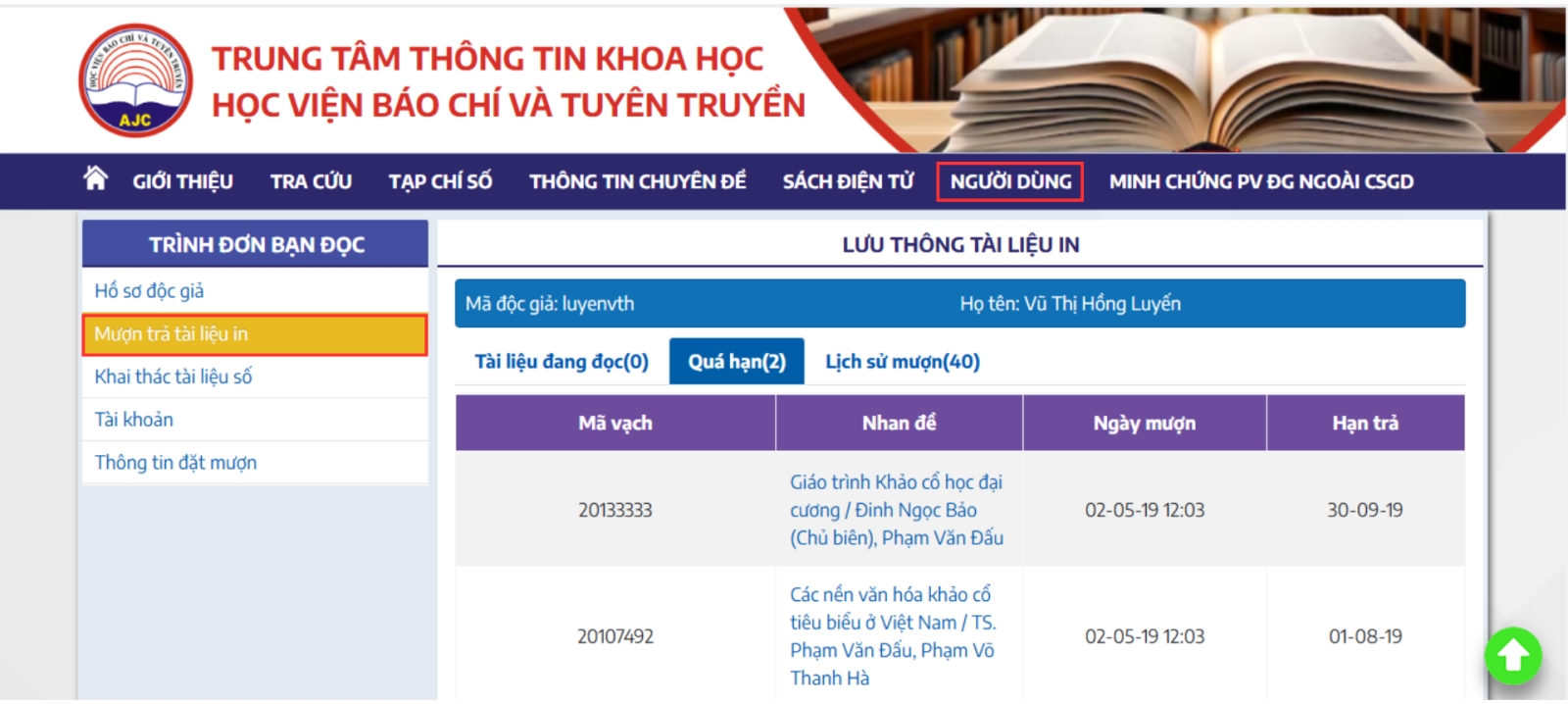This screenshot has height=704, width=1568.
Task: Open MINH CHỨNG PV ĐG NGOÀI CSGD menu
Action: coord(1261,181)
